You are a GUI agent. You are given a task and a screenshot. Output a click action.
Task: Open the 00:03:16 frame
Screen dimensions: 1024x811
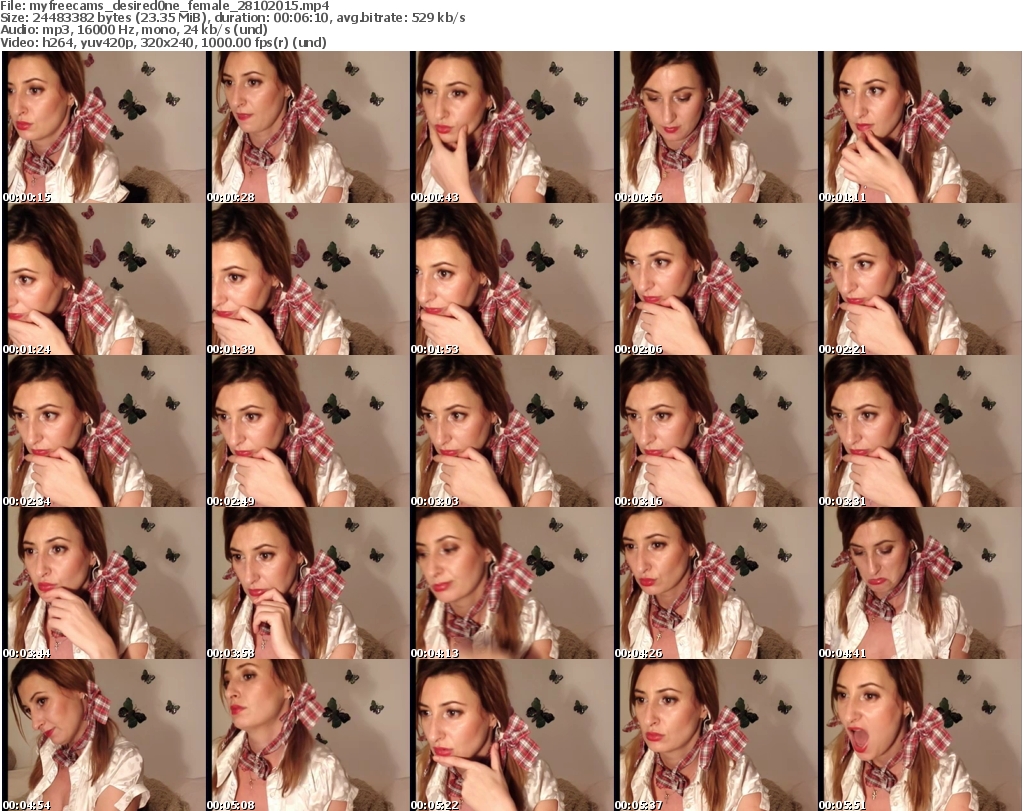[x=715, y=431]
